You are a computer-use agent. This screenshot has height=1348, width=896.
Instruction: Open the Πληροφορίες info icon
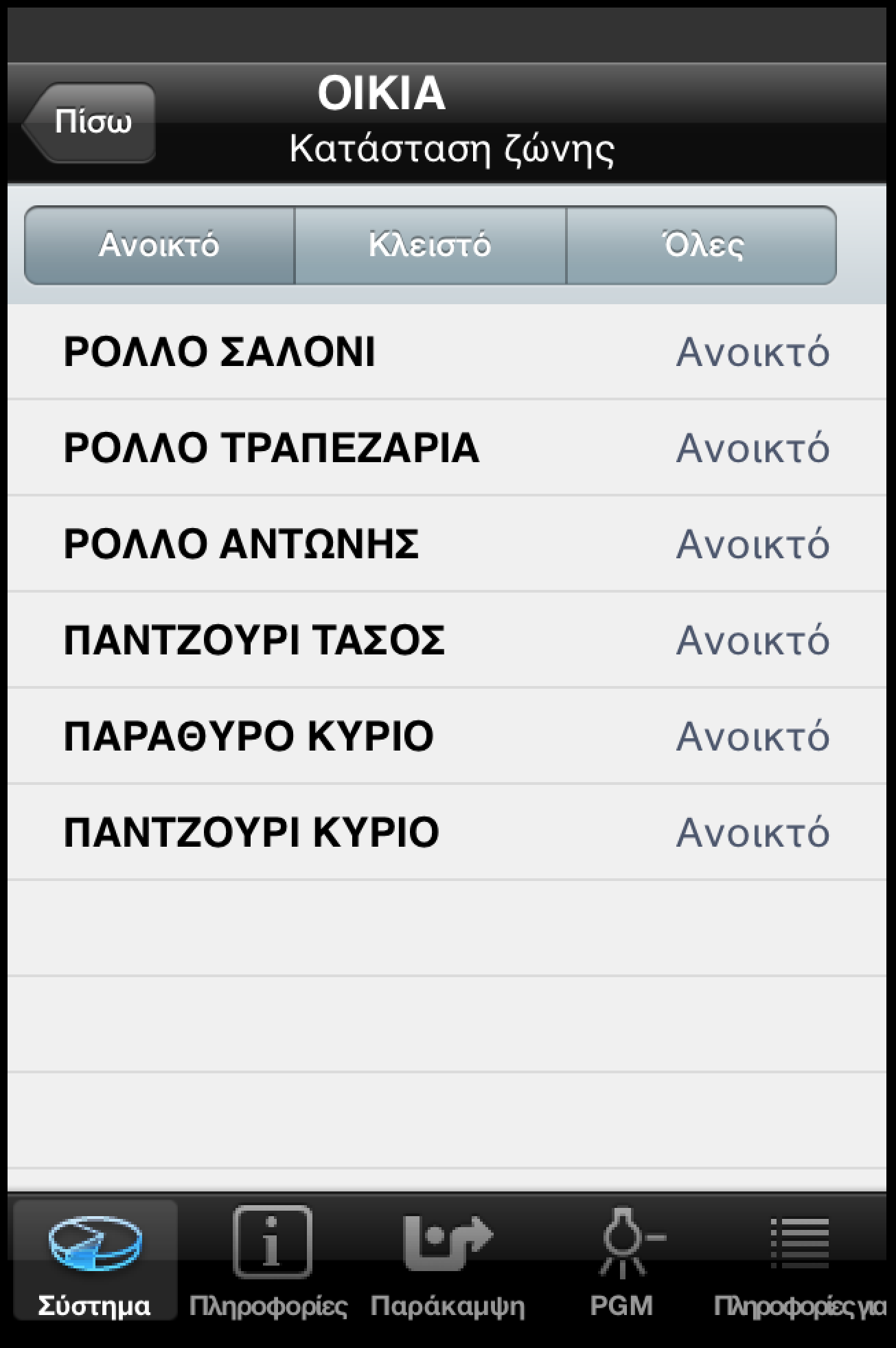272,1242
